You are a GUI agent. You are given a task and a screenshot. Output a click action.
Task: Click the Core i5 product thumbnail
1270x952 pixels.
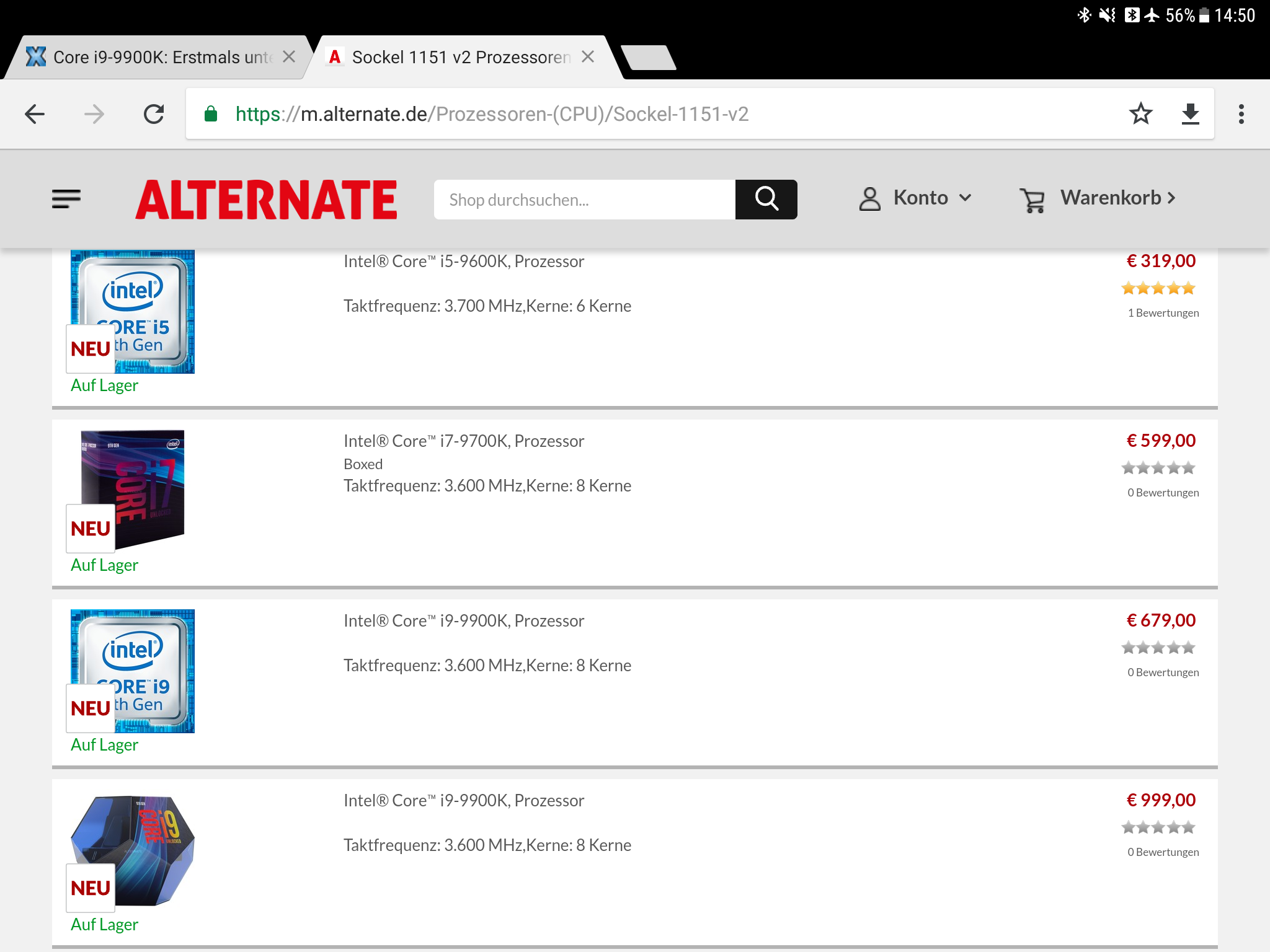pos(133,311)
